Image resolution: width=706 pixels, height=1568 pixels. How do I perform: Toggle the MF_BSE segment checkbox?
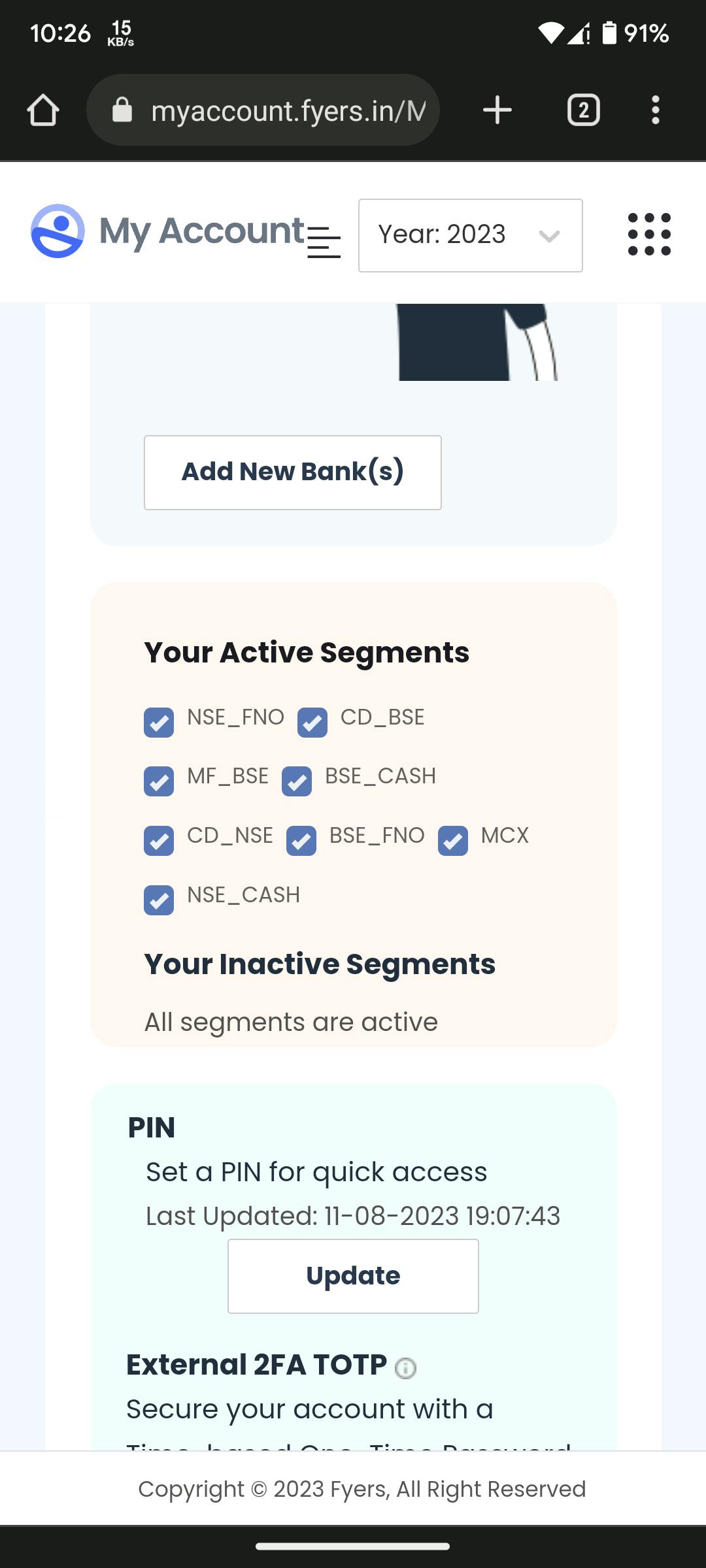[x=159, y=781]
